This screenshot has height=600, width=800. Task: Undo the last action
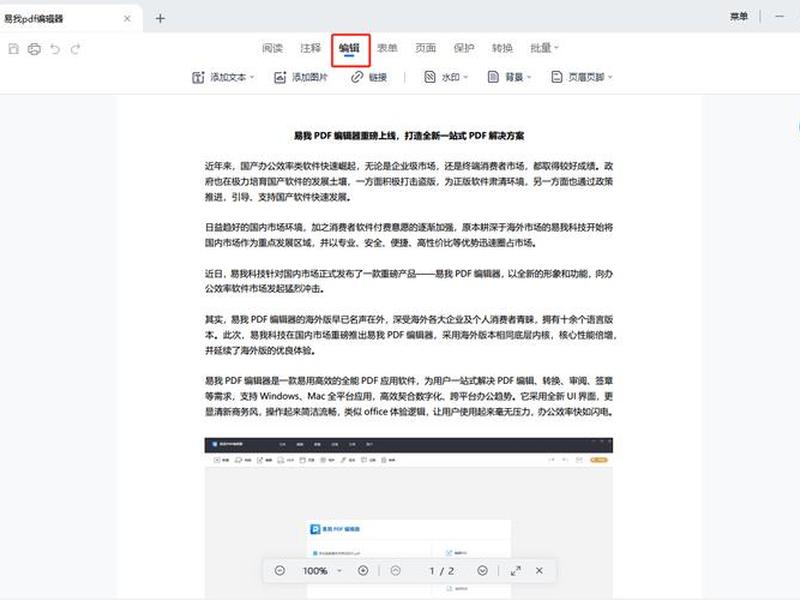55,49
